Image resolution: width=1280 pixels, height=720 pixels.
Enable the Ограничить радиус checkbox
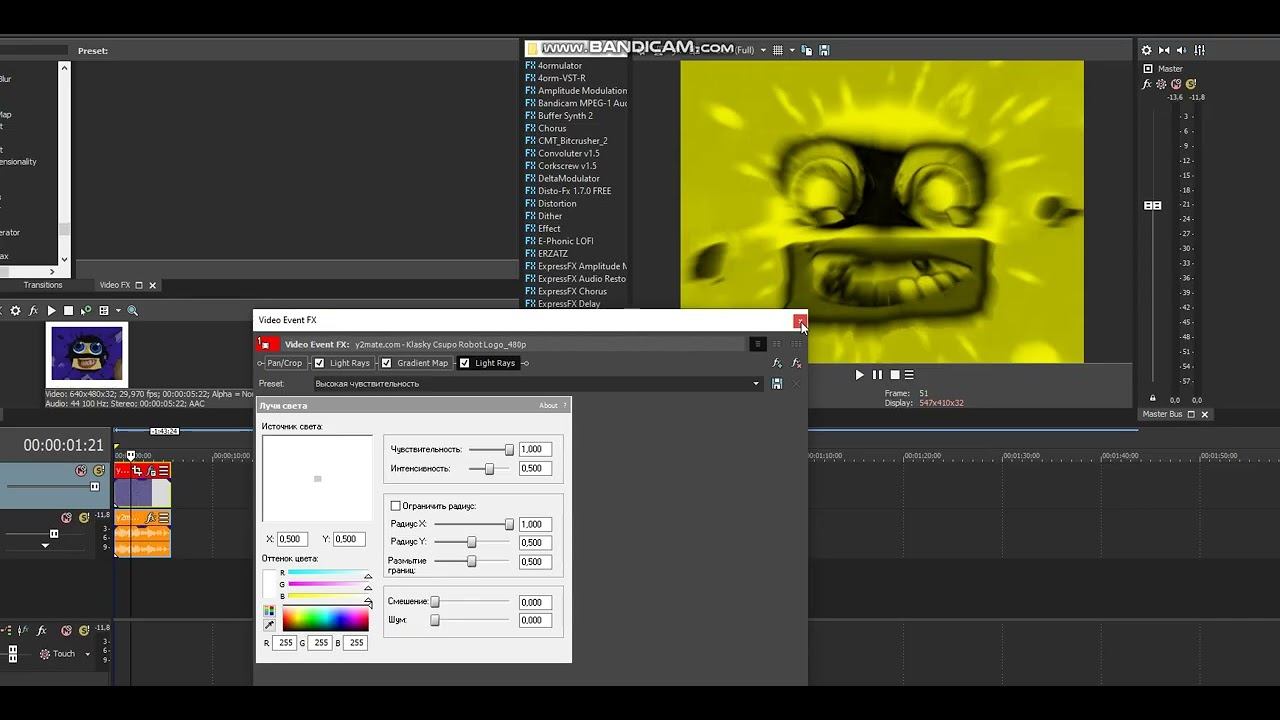(395, 506)
